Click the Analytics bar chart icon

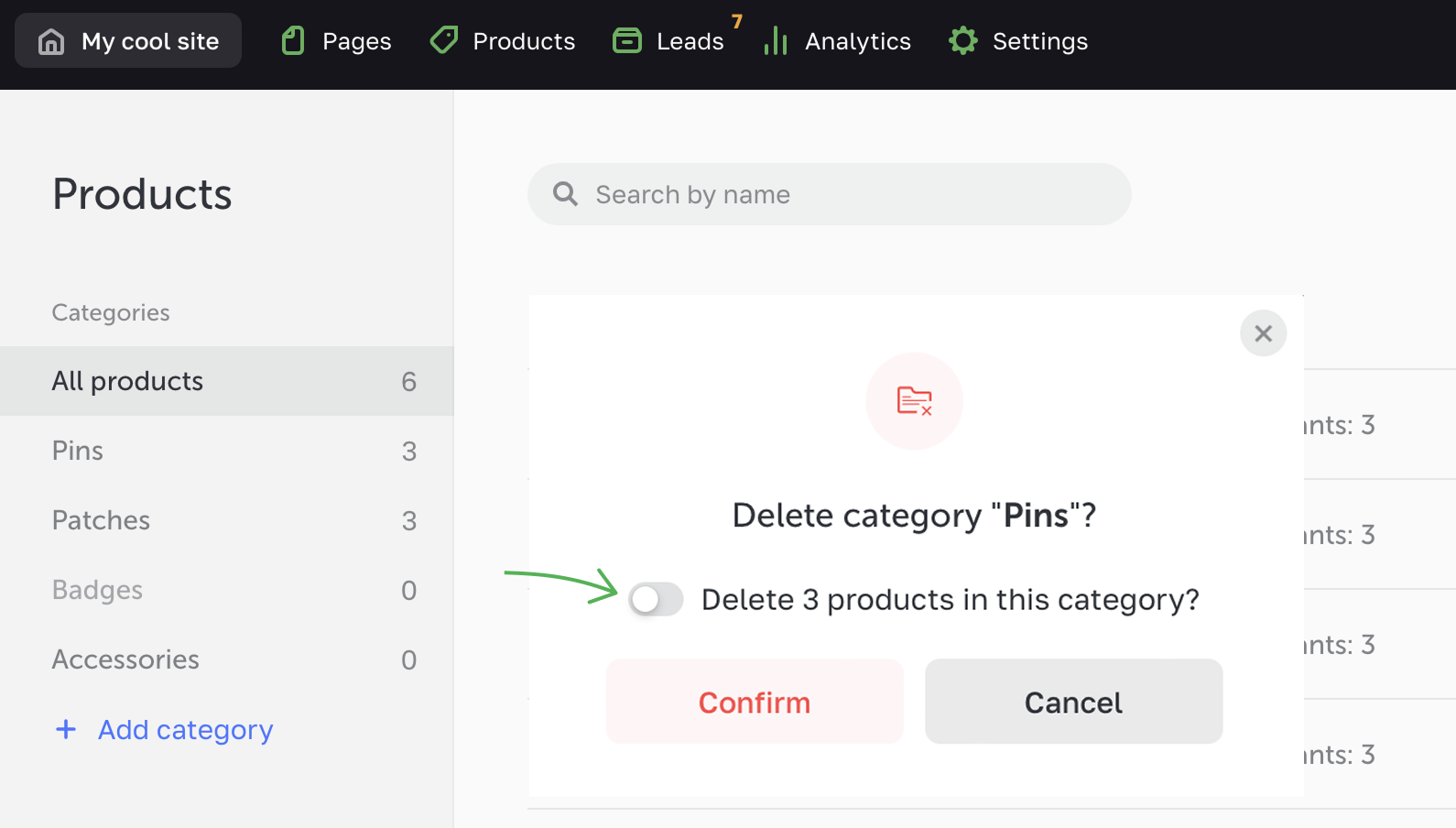(776, 41)
